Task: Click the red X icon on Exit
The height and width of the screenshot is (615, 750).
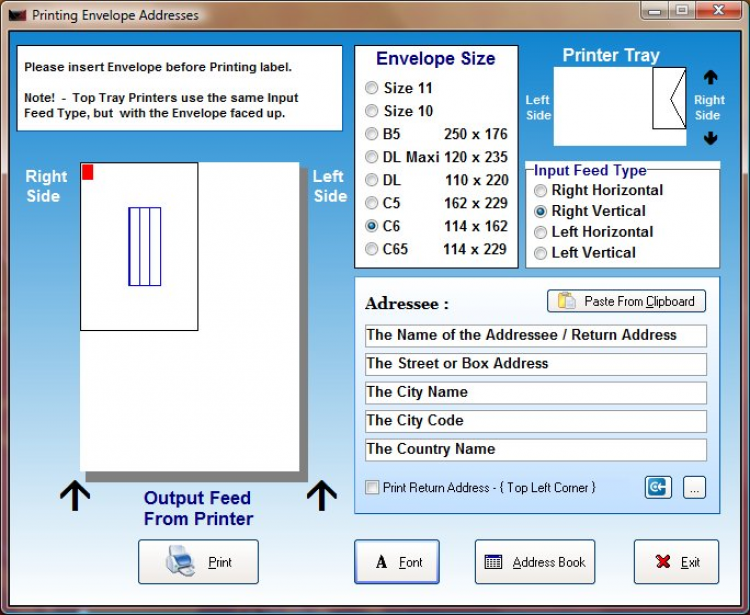Action: click(663, 561)
